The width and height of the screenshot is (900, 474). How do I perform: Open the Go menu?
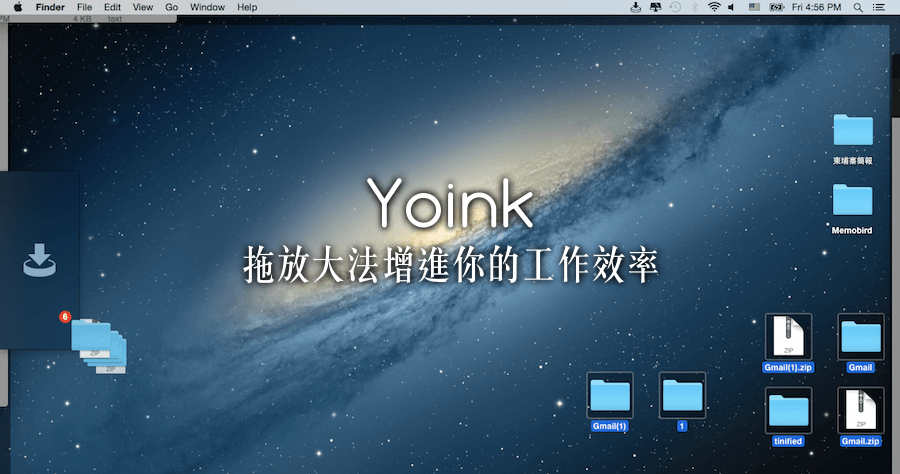coord(172,7)
